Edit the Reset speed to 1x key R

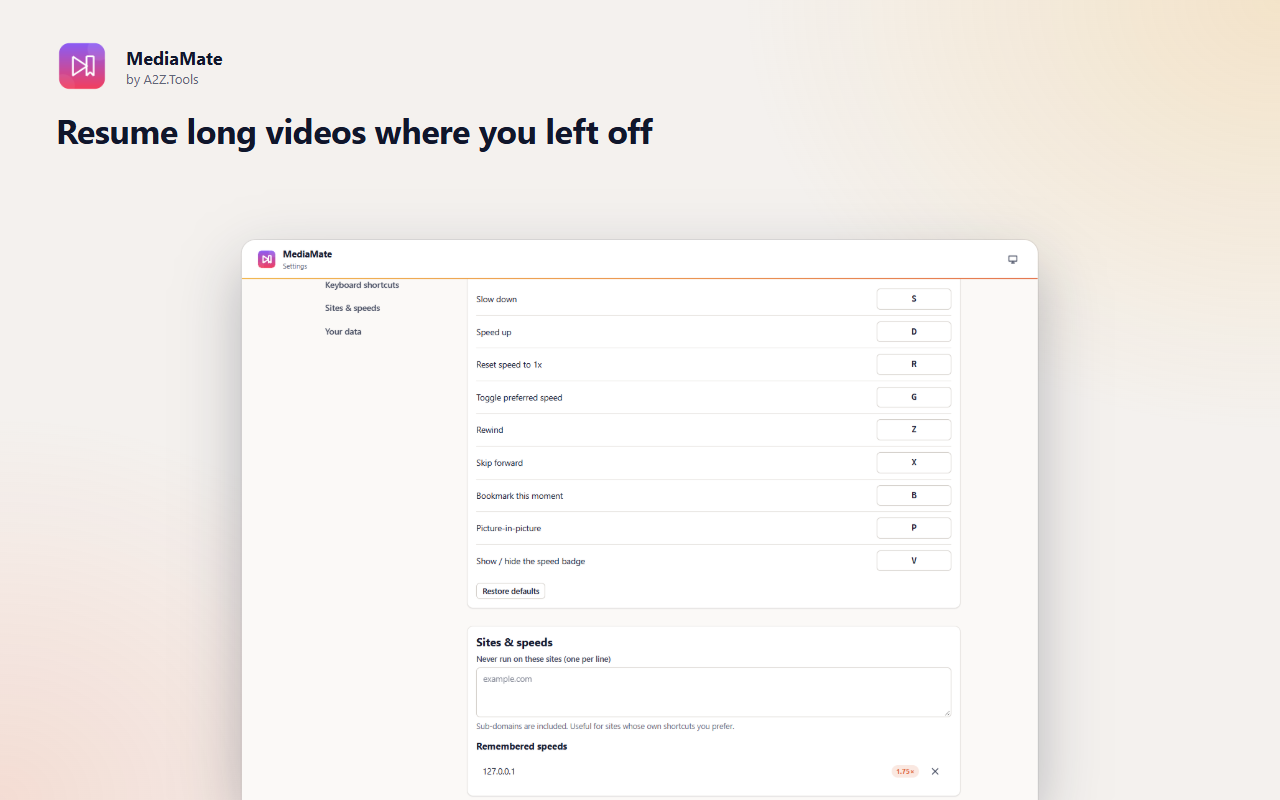[x=914, y=365]
